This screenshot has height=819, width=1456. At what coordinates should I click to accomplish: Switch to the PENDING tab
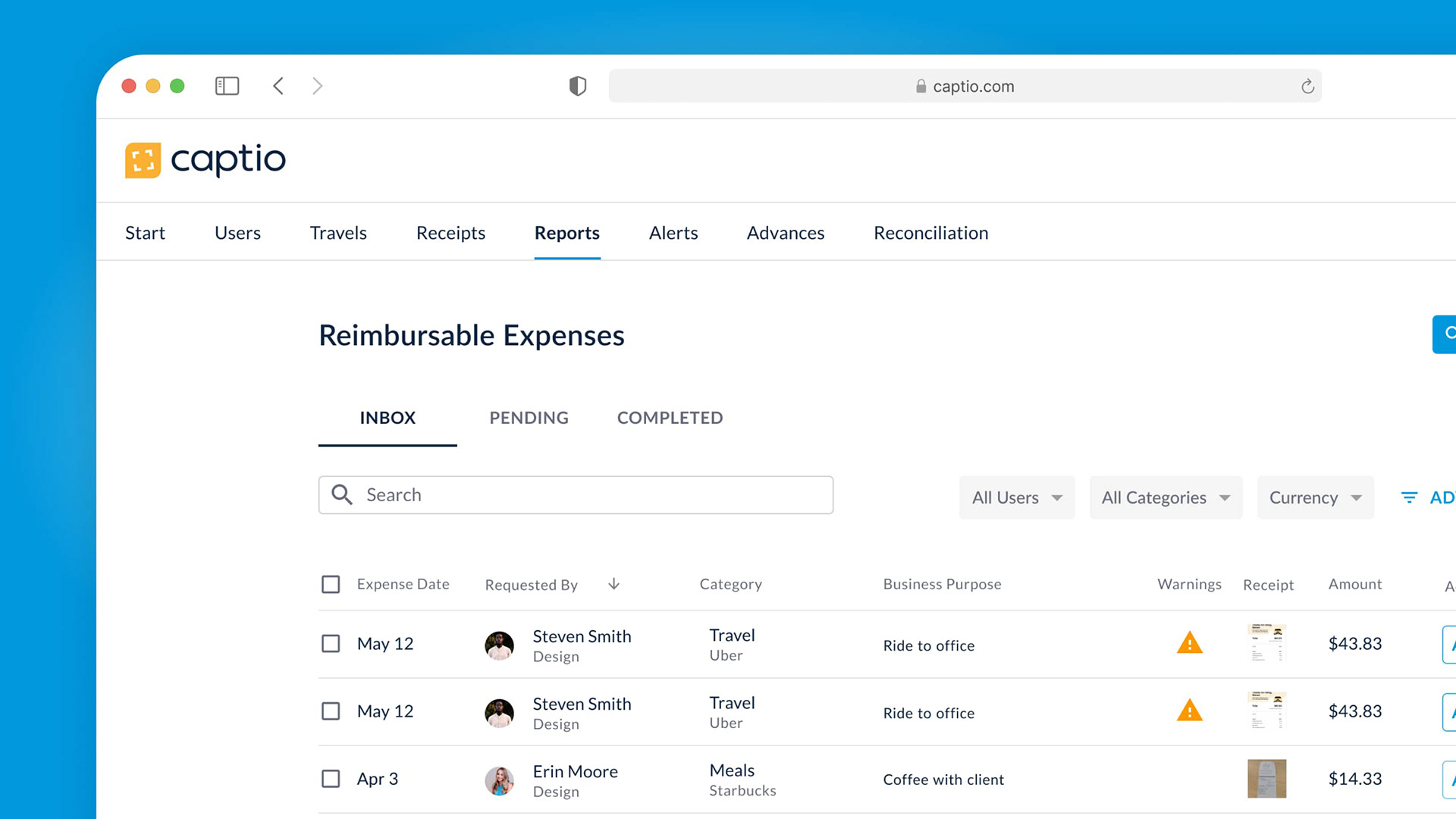(529, 418)
